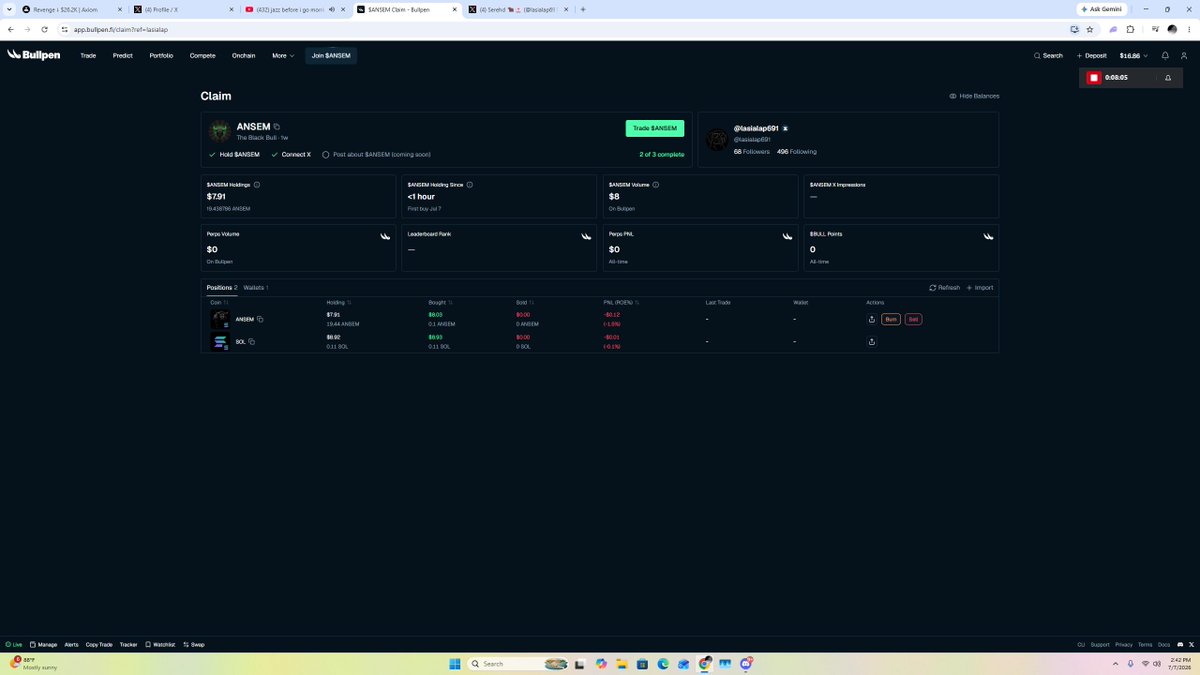Viewport: 1200px width, 675px height.
Task: Open Chrome tab search dropdown
Action: pos(10,9)
